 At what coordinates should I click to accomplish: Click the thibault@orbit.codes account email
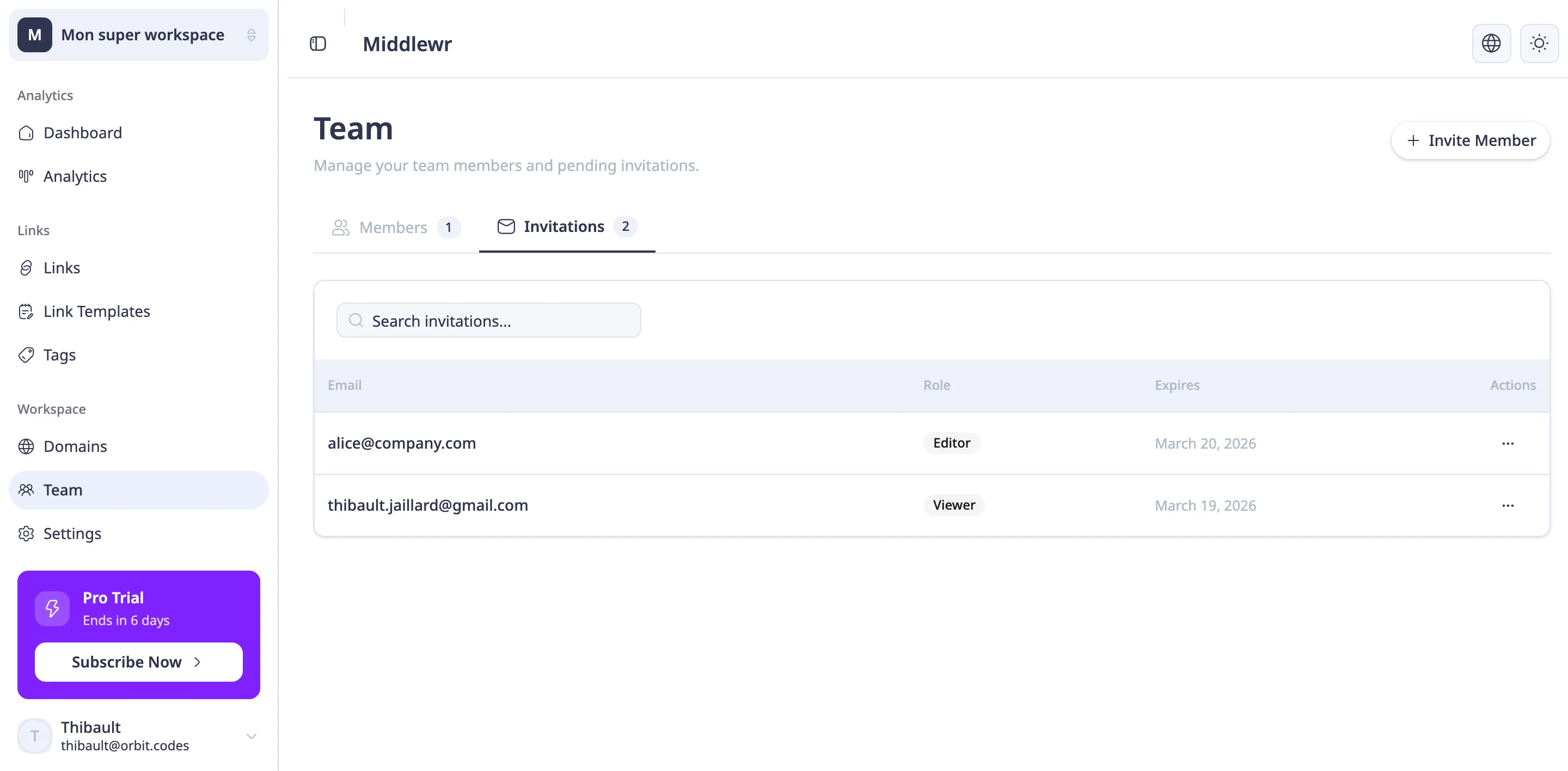[x=125, y=745]
